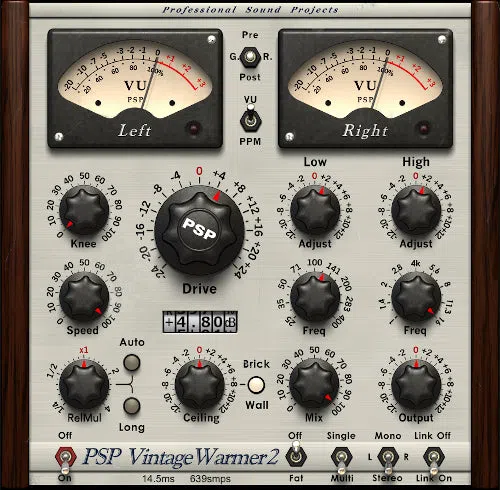Image resolution: width=500 pixels, height=490 pixels.
Task: Click the 4k mark on High Freq scale
Action: 415,264
